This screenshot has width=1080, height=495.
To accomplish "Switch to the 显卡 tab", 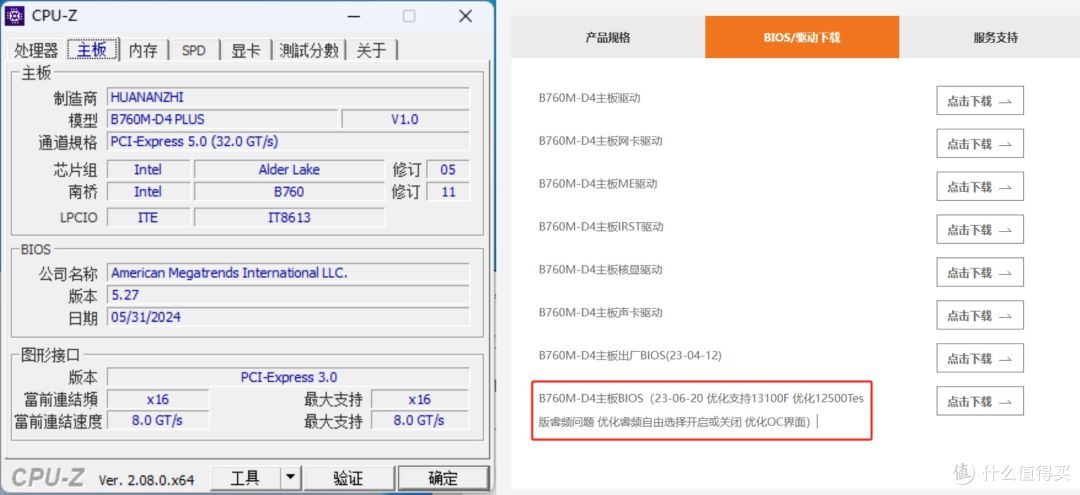I will tap(245, 50).
